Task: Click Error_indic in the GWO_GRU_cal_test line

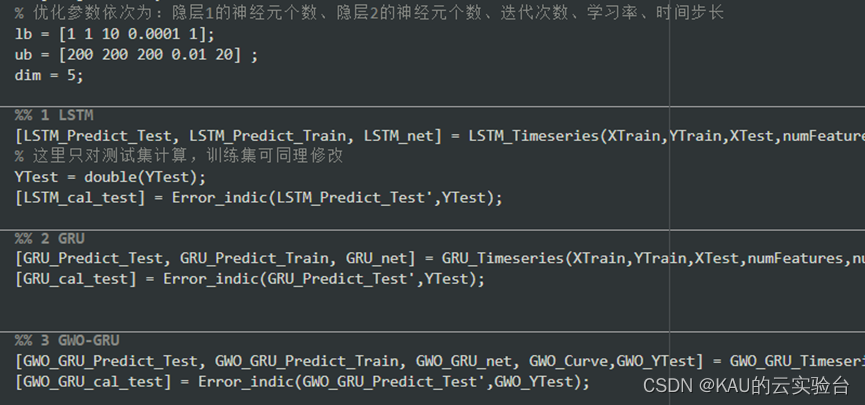Action: (x=246, y=382)
